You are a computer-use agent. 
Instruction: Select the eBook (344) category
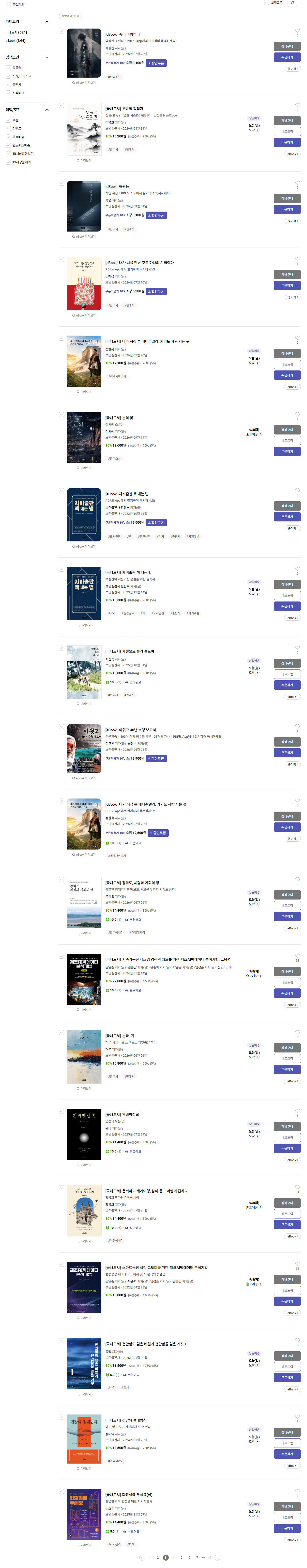pos(16,41)
